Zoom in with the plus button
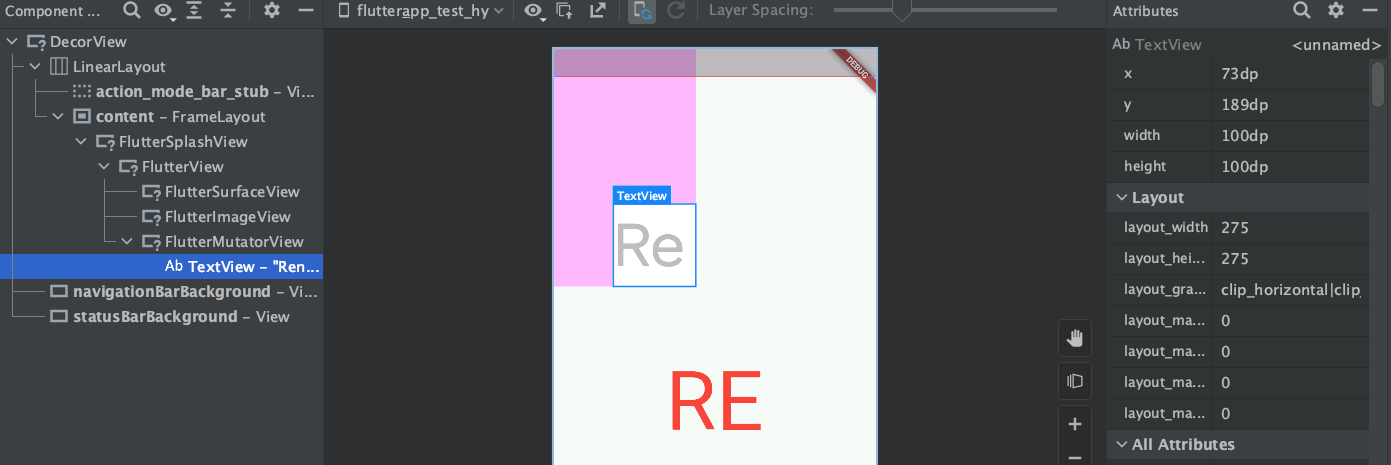This screenshot has width=1391, height=465. [1075, 424]
